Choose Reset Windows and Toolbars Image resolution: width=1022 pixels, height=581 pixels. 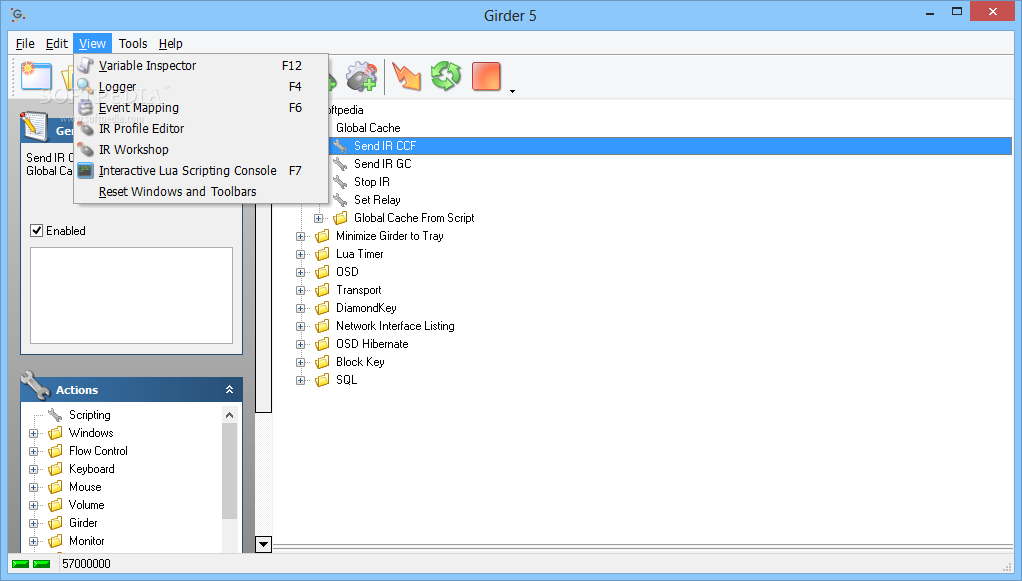pos(201,192)
